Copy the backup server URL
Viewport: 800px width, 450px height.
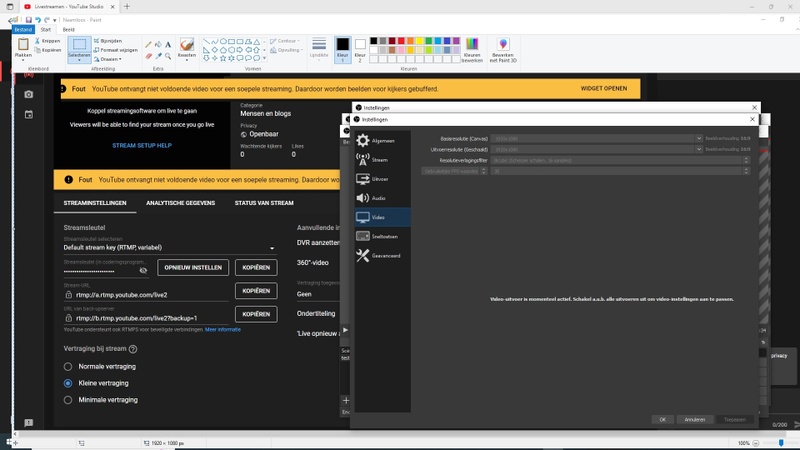point(256,314)
